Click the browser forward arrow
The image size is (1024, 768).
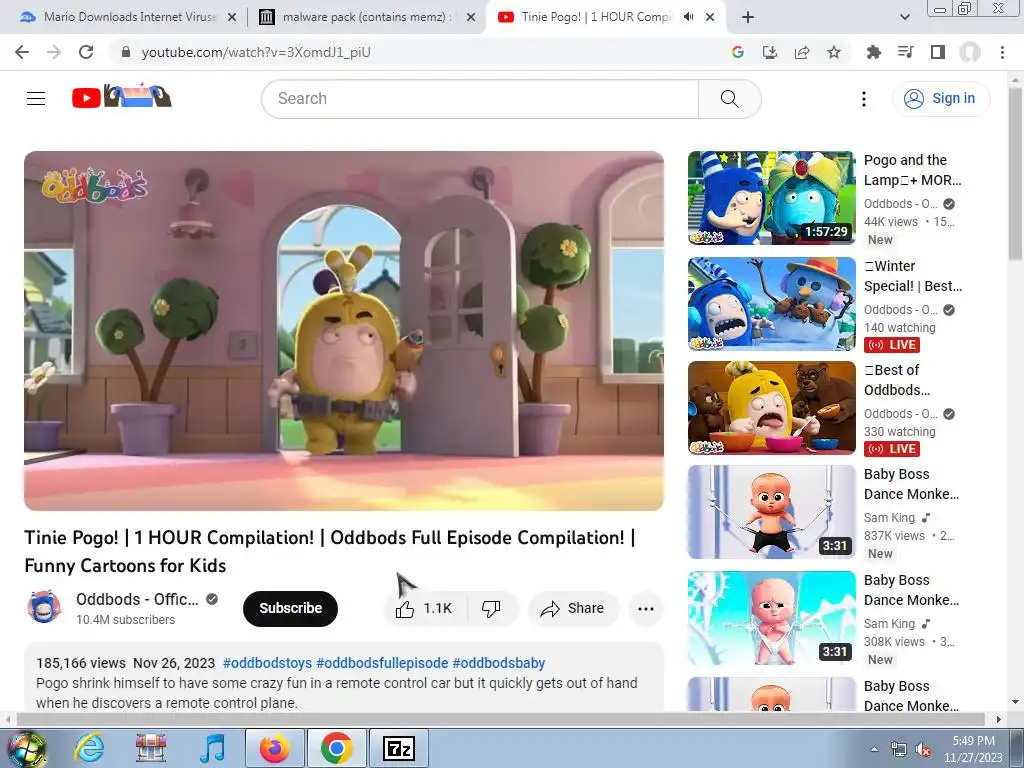54,52
